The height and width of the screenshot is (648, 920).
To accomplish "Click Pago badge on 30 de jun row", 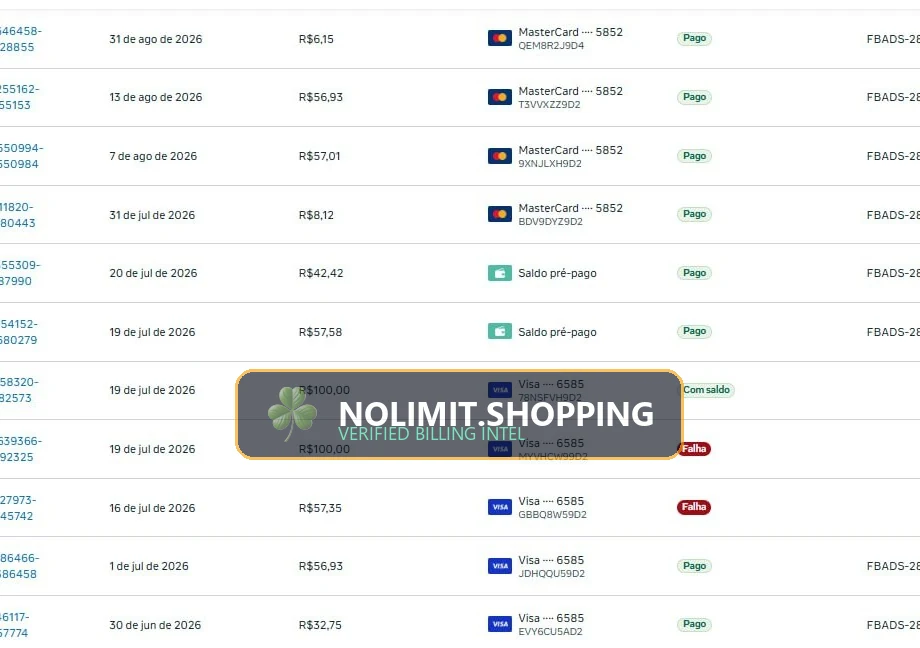I will click(x=694, y=624).
